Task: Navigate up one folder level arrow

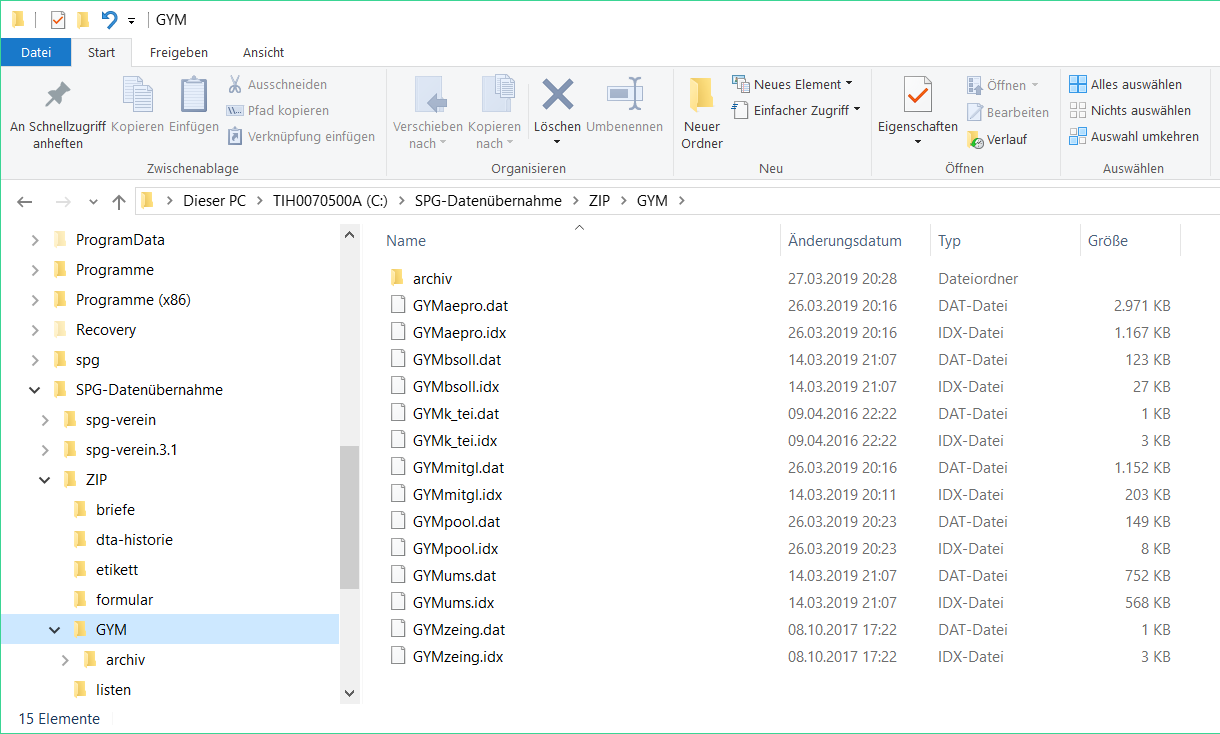Action: tap(119, 202)
